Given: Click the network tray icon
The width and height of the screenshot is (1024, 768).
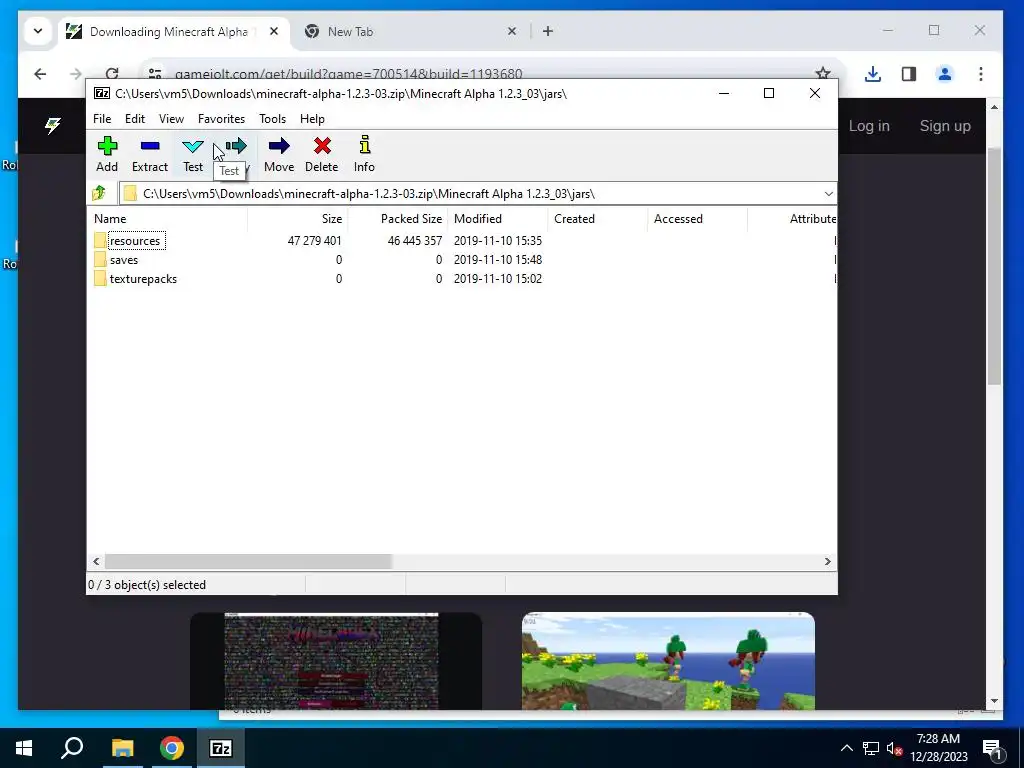Looking at the screenshot, I should point(871,748).
